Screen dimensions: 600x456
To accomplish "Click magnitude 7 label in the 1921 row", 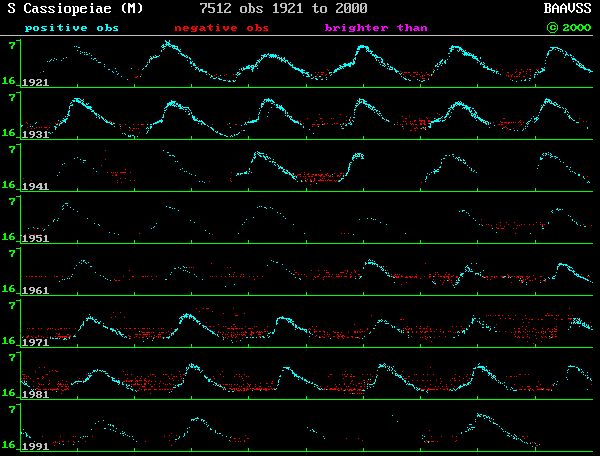I will click(11, 45).
